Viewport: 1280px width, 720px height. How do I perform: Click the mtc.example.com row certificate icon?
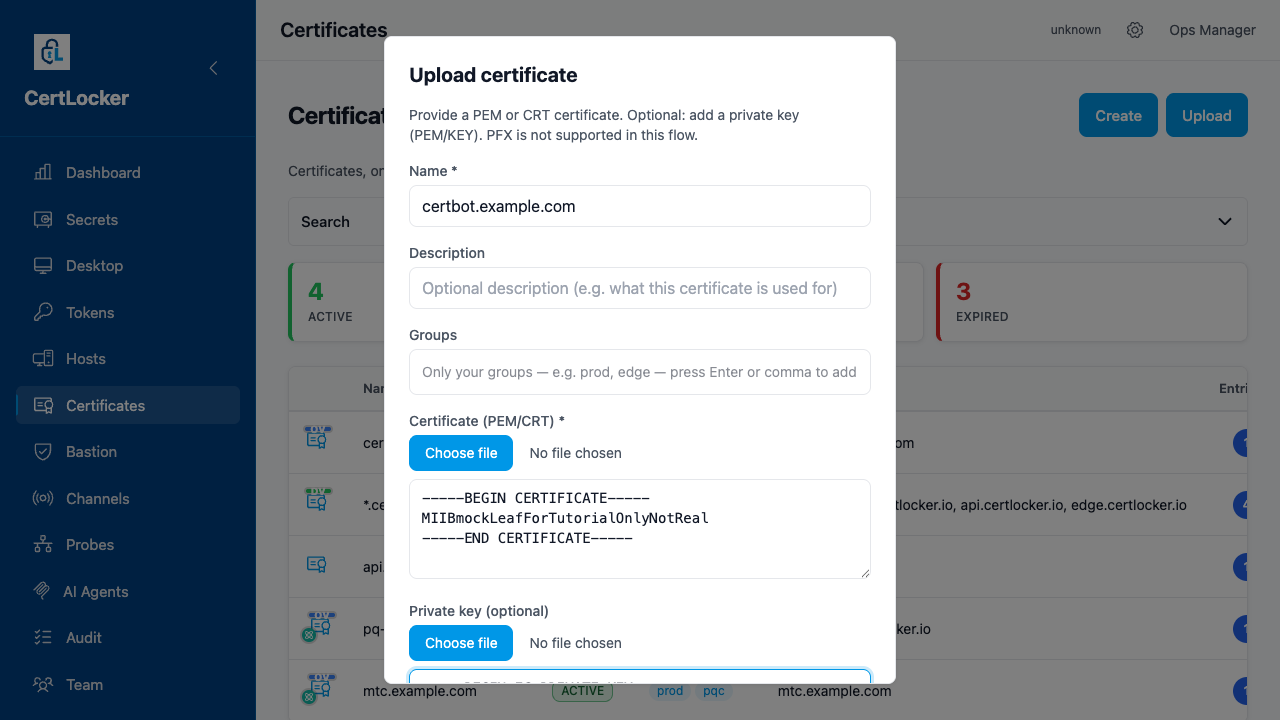(x=318, y=688)
